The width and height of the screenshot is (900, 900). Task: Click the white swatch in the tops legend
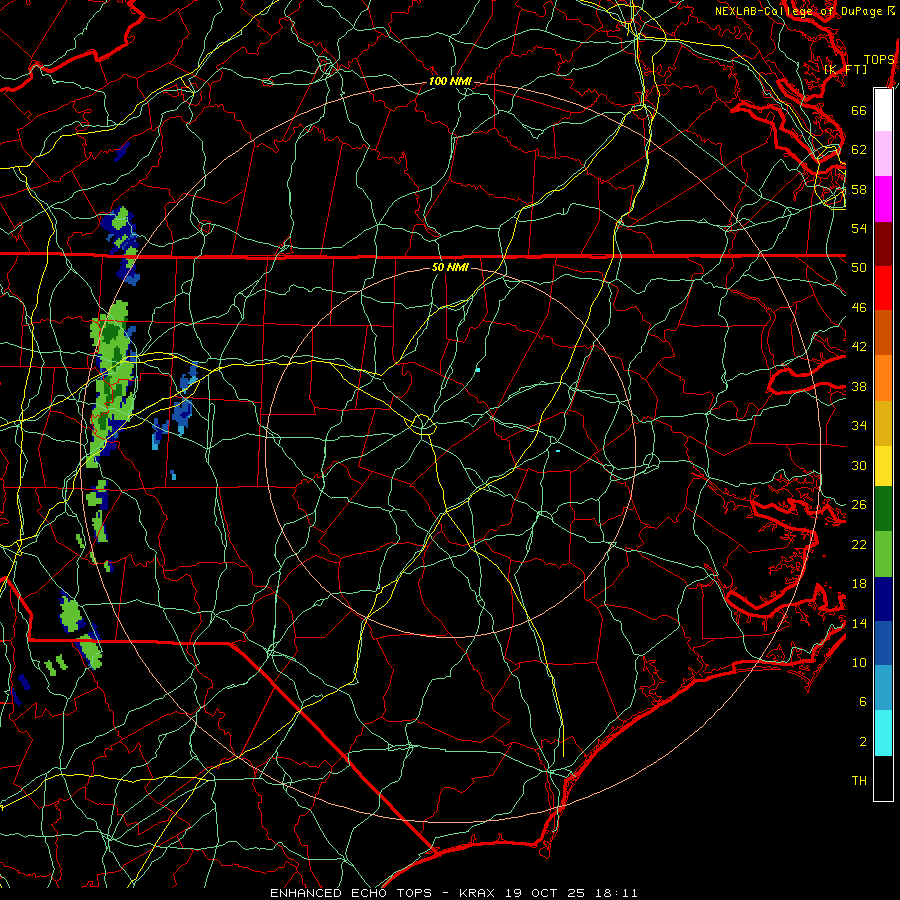click(x=883, y=110)
